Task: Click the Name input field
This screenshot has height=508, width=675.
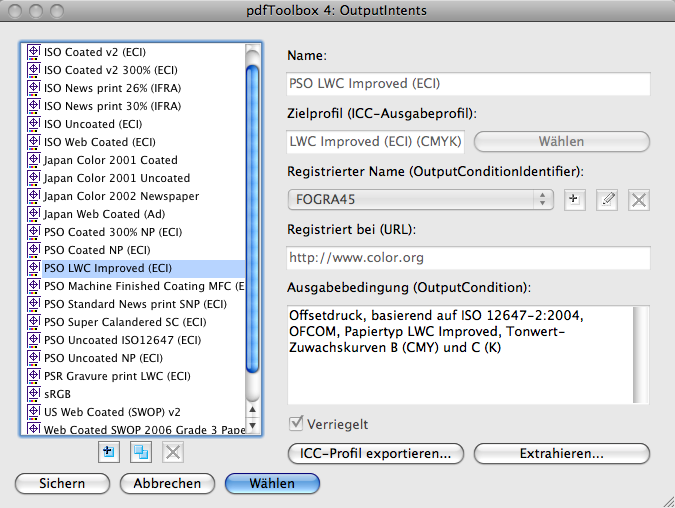Action: point(468,84)
